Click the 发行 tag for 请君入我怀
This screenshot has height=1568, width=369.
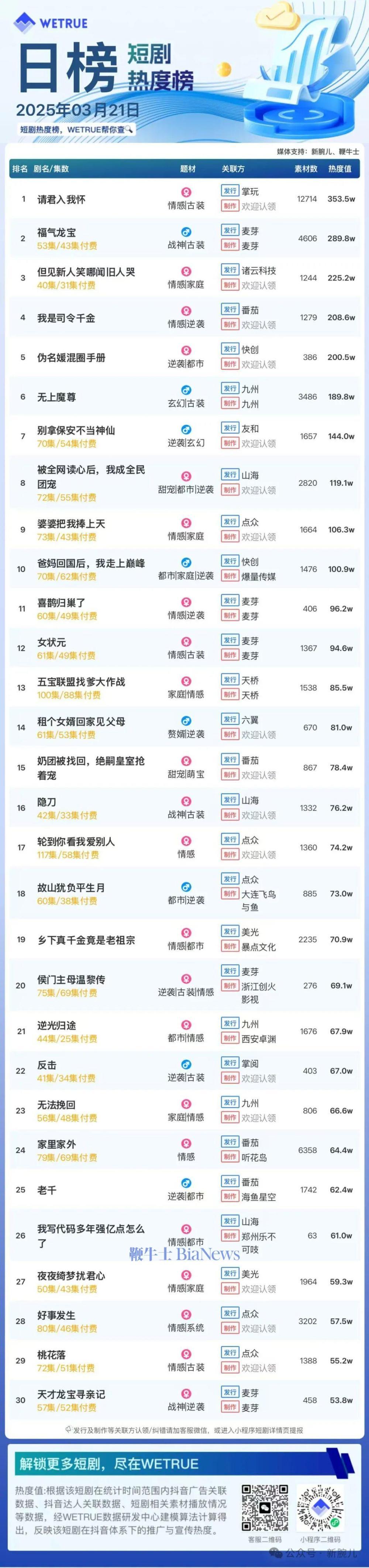[x=229, y=191]
